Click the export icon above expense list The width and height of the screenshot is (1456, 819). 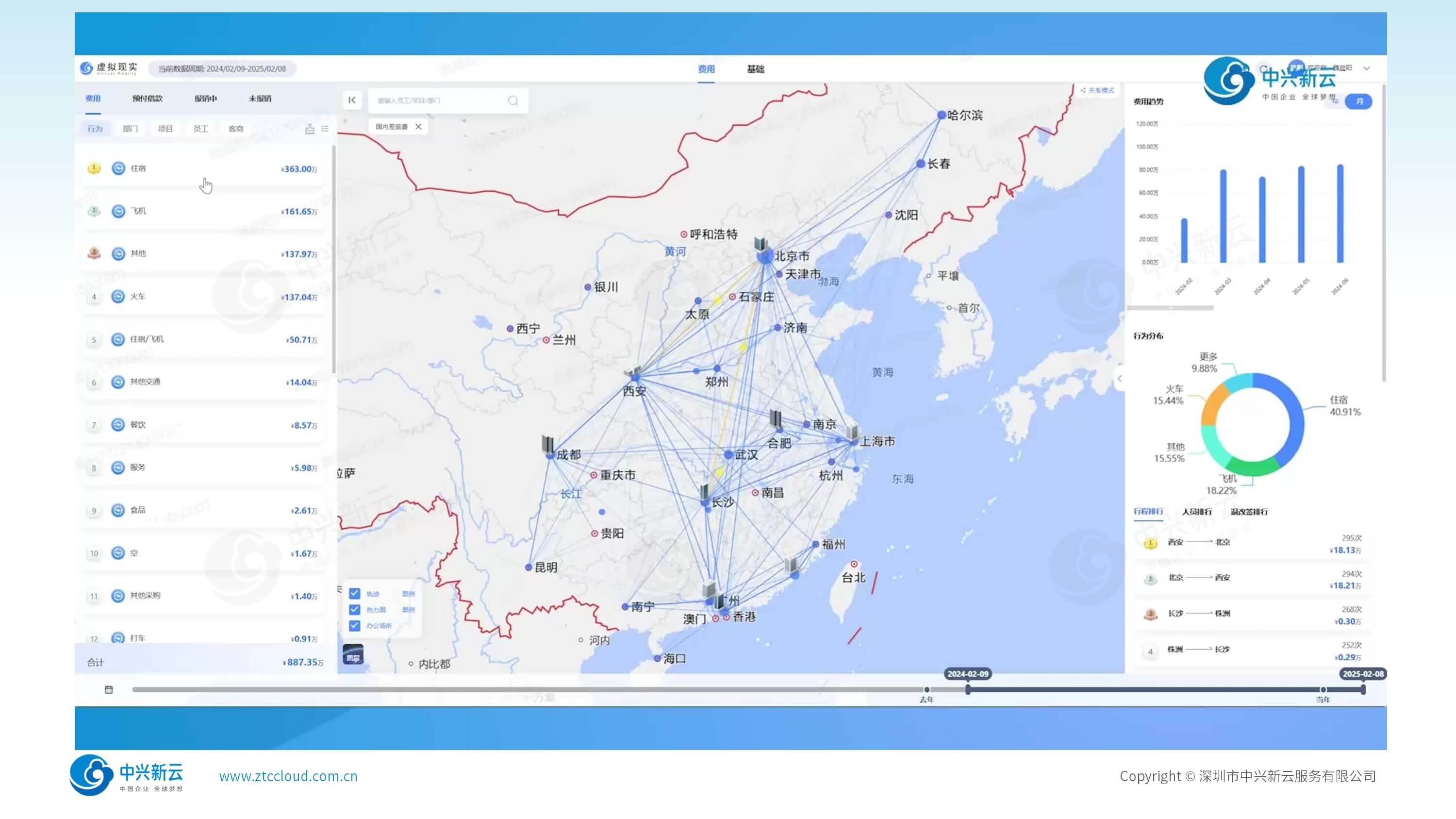point(310,129)
